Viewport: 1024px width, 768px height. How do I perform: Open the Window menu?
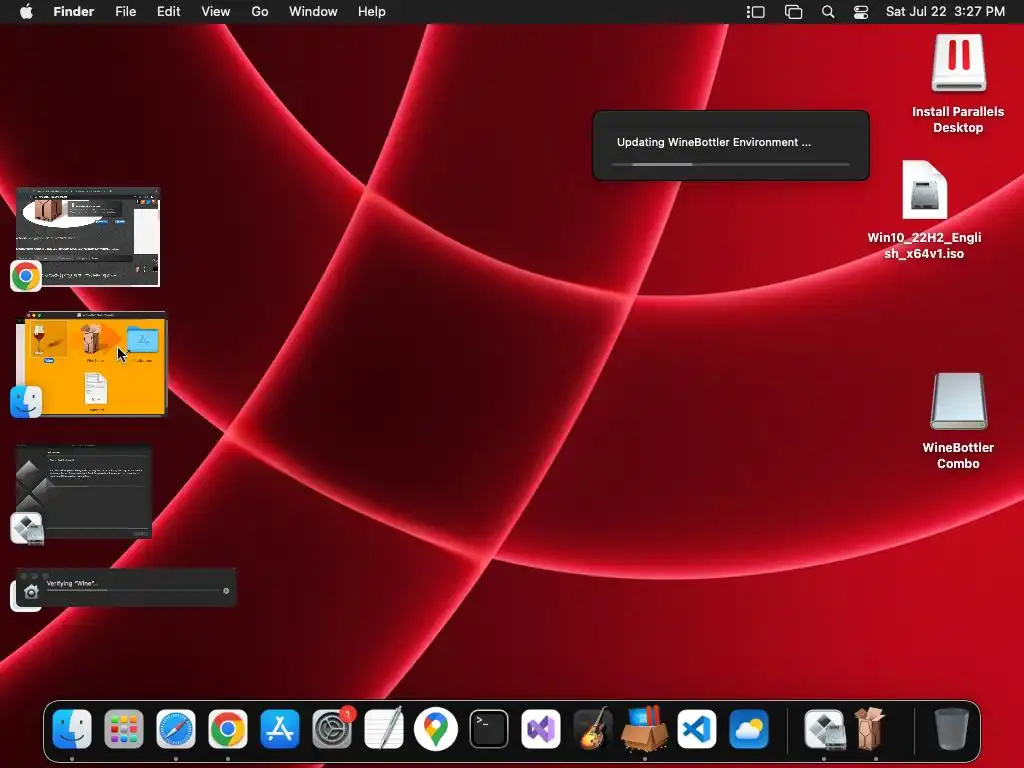tap(313, 12)
